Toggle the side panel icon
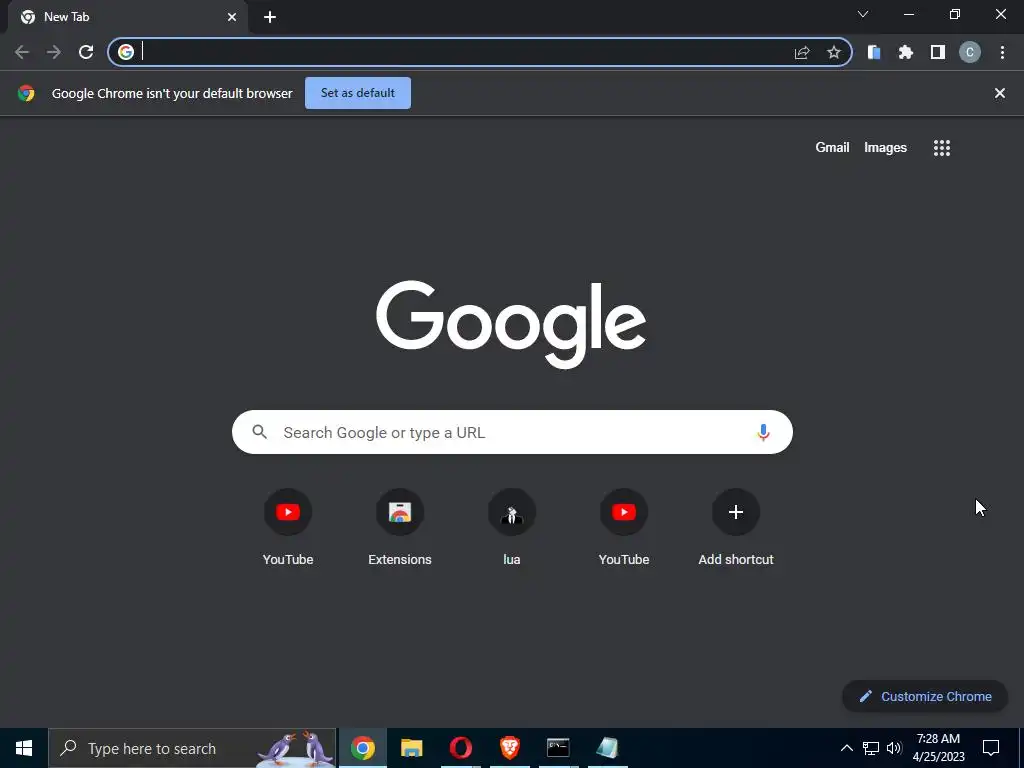Screen dimensions: 1024x768 tap(938, 52)
